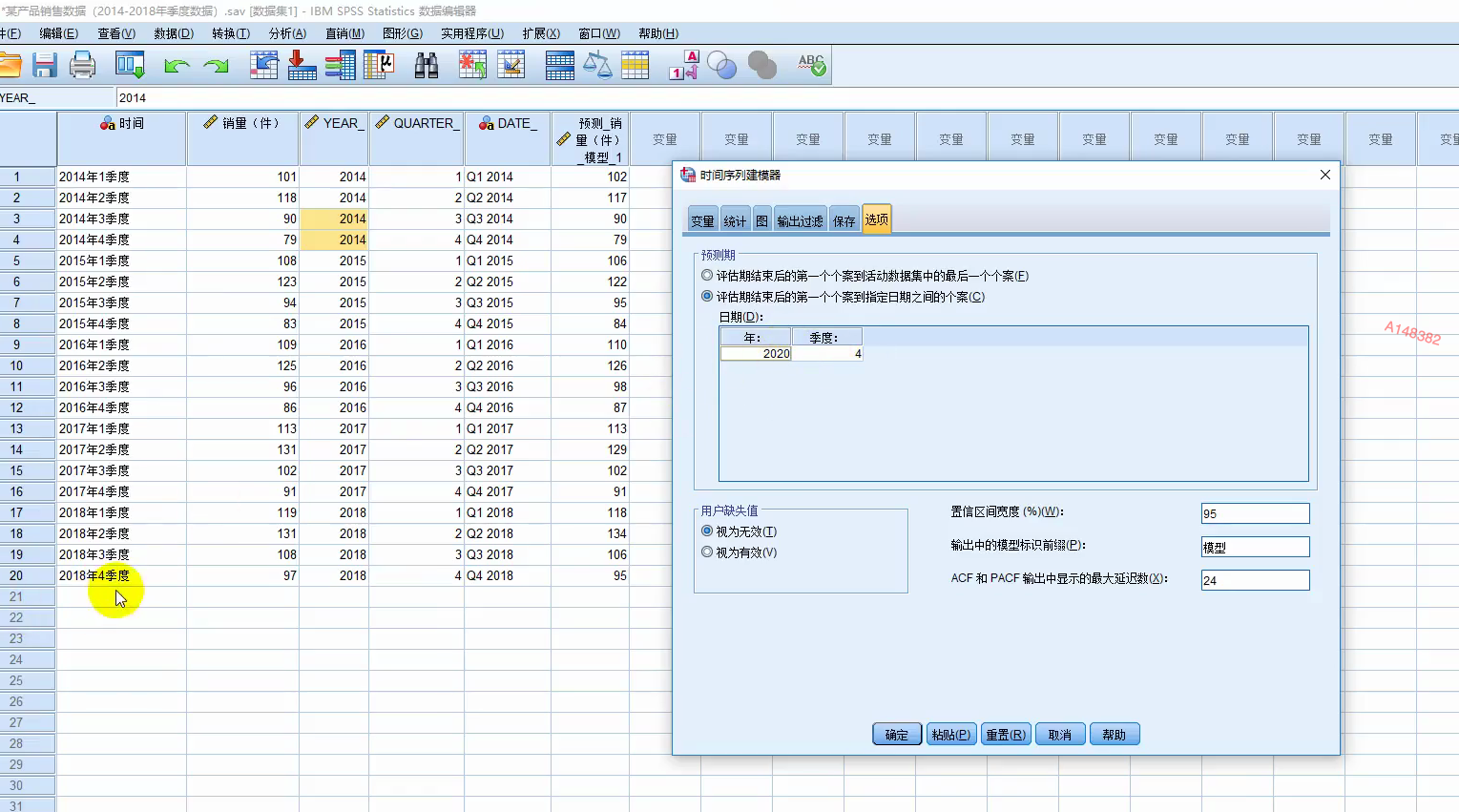Switch to the 保存 tab

(844, 220)
